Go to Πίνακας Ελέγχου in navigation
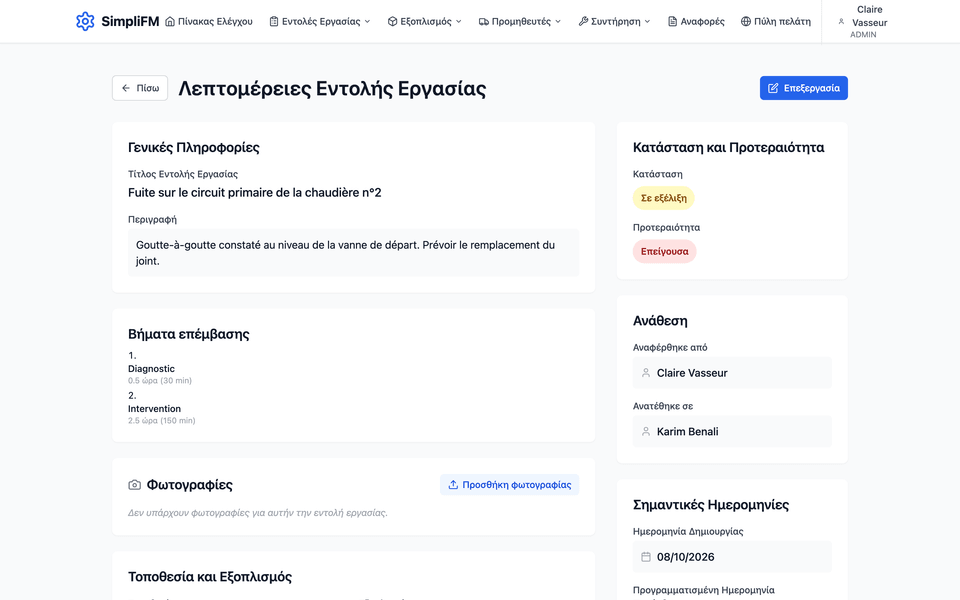Image resolution: width=960 pixels, height=600 pixels. [x=209, y=21]
